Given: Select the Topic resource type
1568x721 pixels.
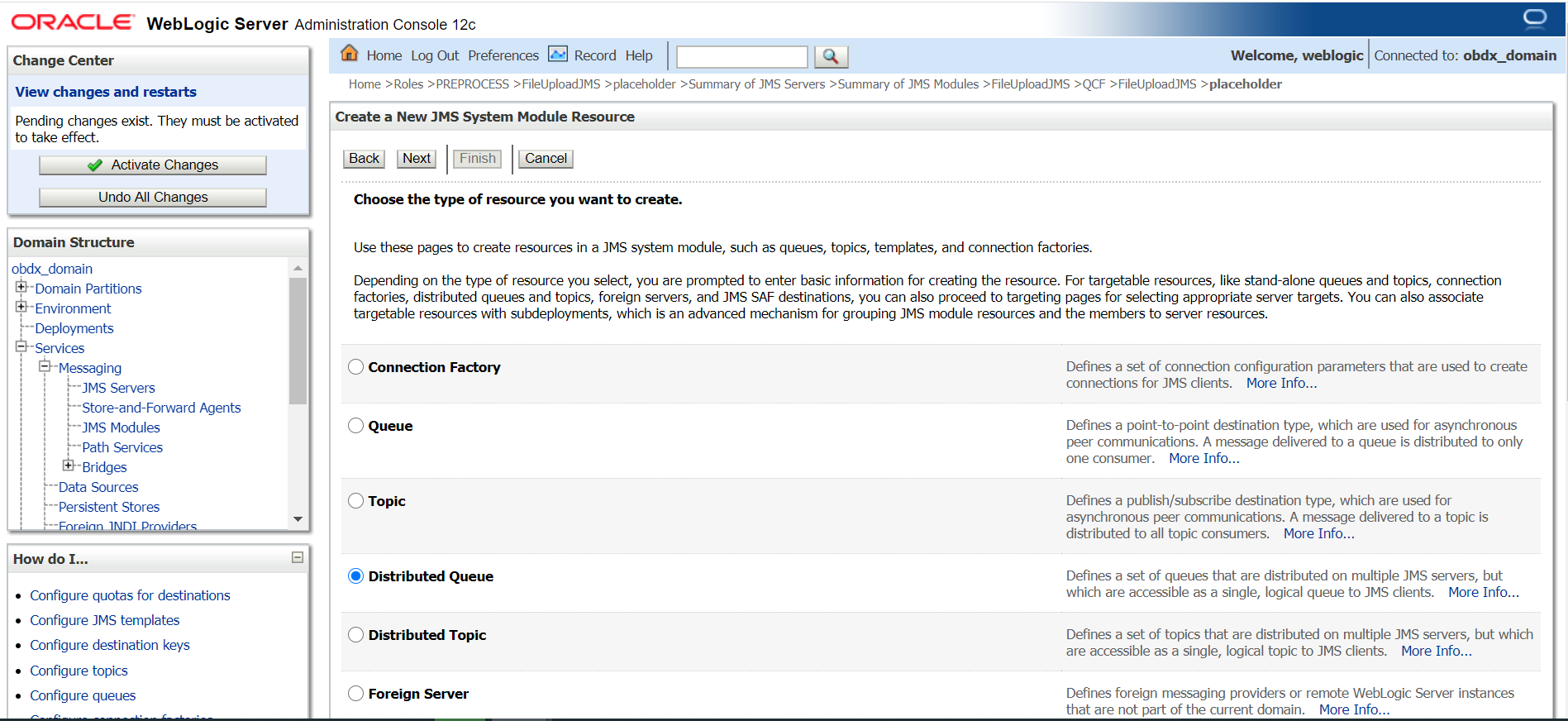Looking at the screenshot, I should tap(356, 501).
